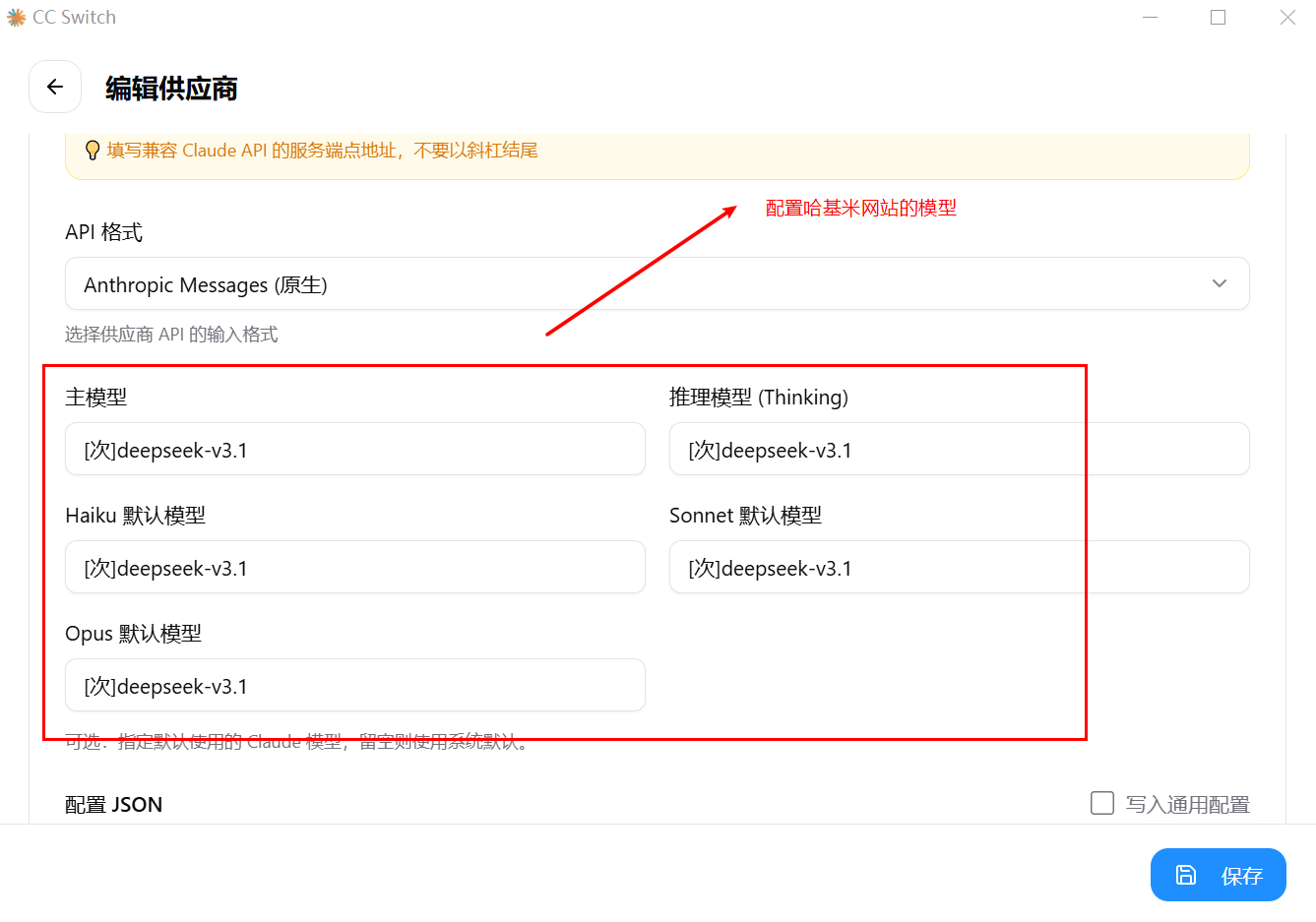This screenshot has height=922, width=1316.
Task: Click into the Sonnet 默认模型 field
Action: tap(960, 567)
